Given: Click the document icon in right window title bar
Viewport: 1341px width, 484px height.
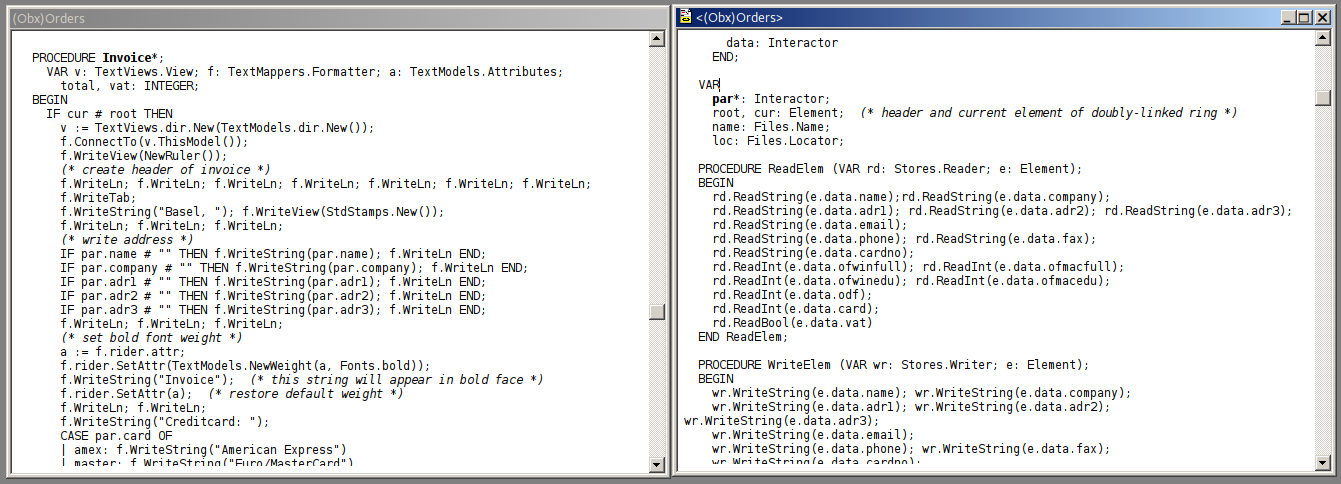Looking at the screenshot, I should coord(685,17).
